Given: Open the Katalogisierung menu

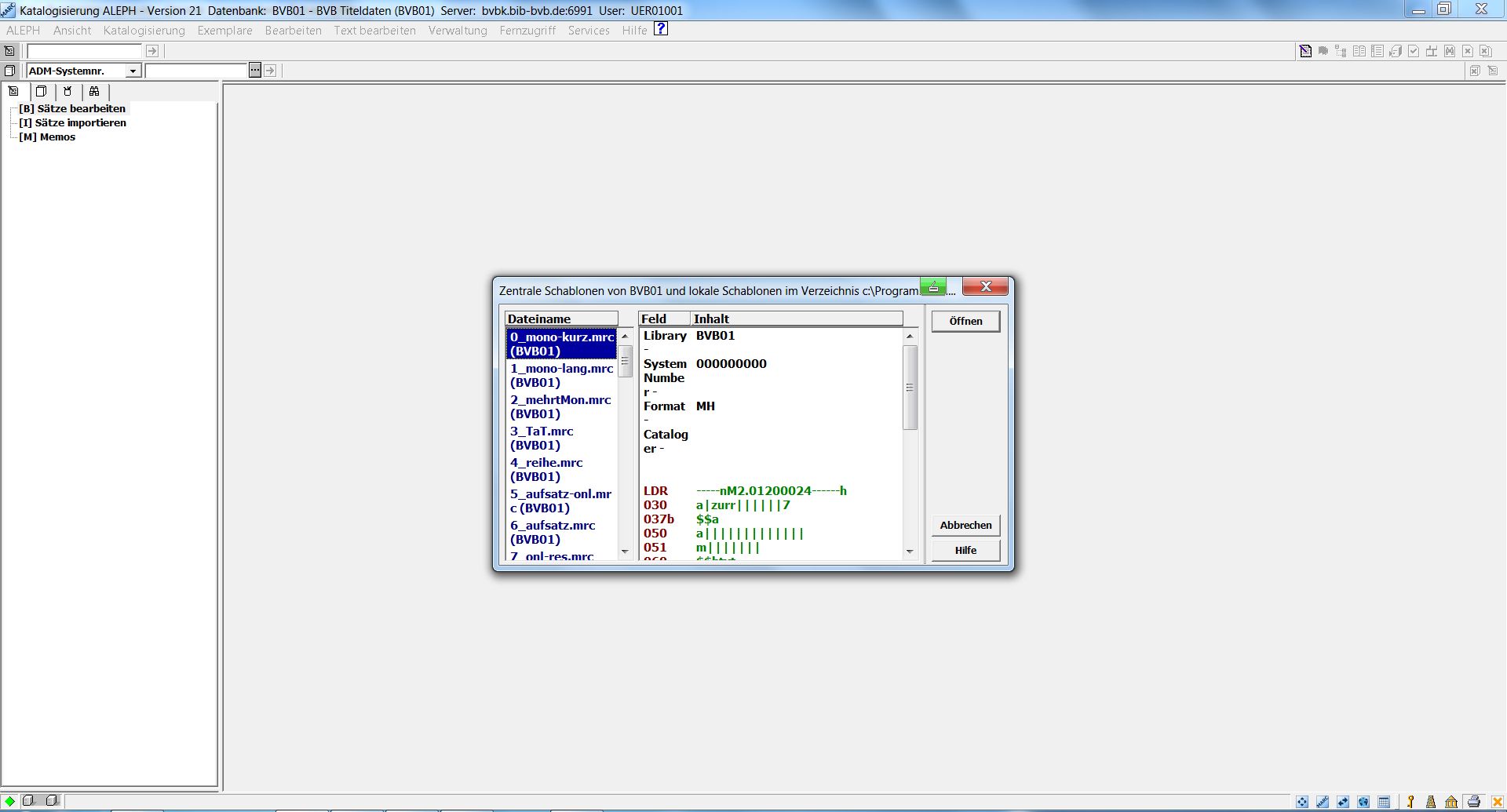Looking at the screenshot, I should point(144,31).
